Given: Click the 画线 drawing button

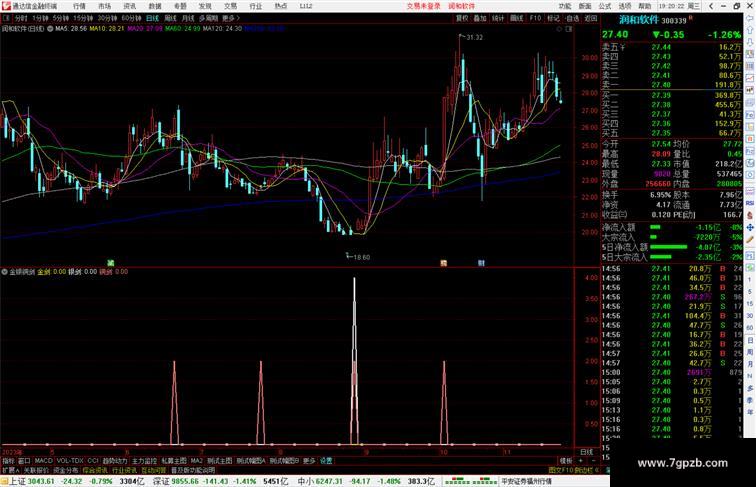Looking at the screenshot, I should pos(517,18).
